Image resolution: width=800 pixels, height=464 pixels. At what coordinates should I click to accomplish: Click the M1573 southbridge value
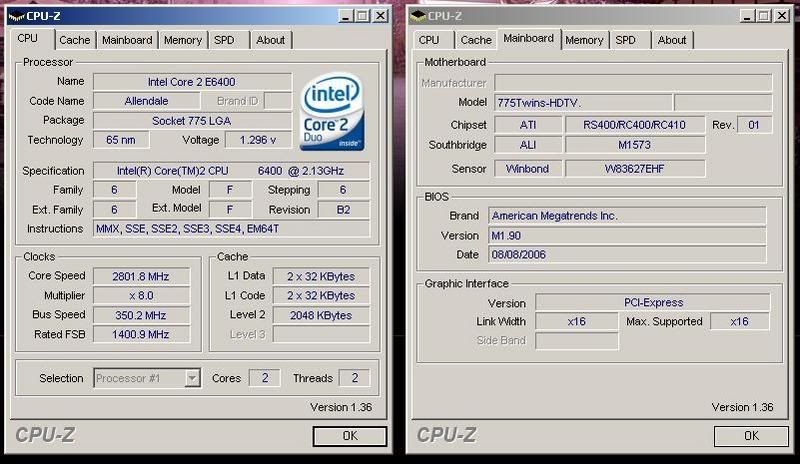[x=635, y=145]
